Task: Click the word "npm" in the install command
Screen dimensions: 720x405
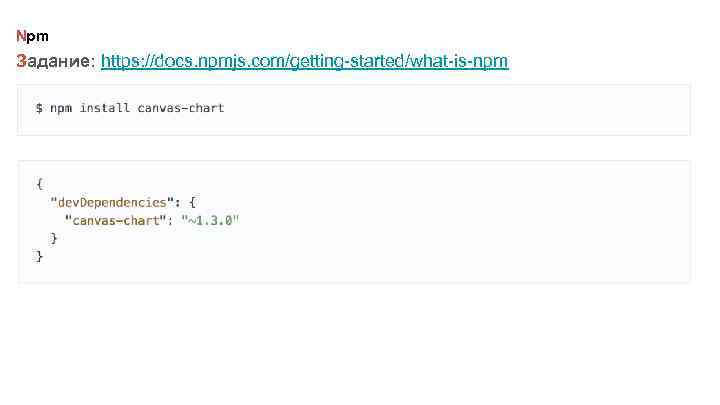Action: tap(61, 108)
